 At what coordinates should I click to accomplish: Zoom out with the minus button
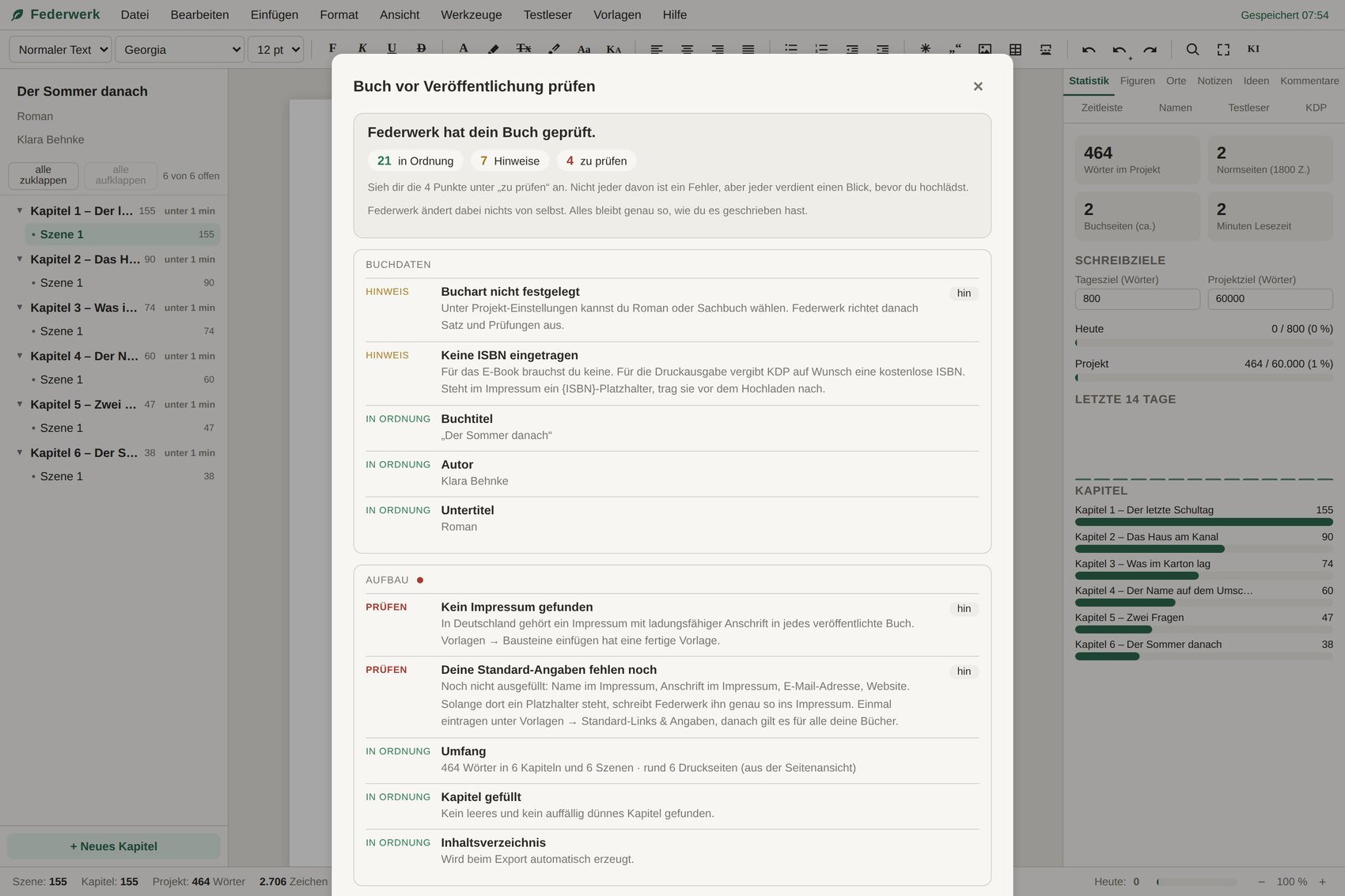point(1261,882)
